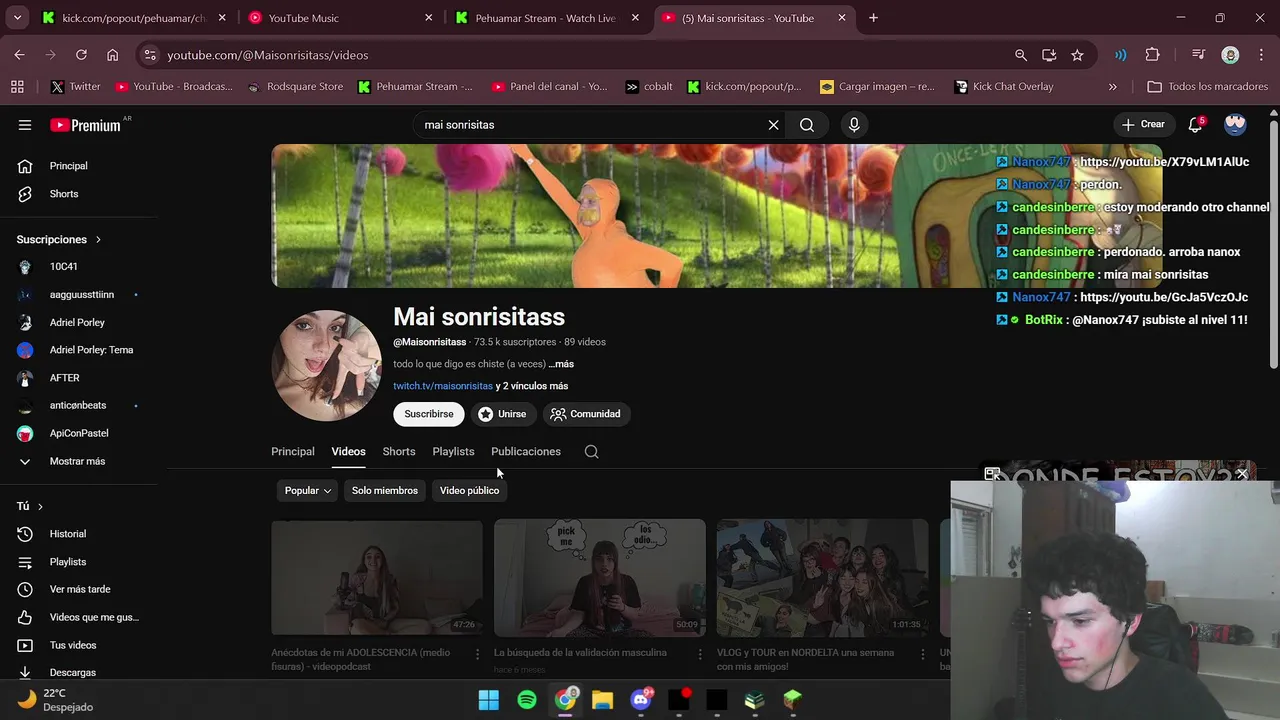Subscribe with Suscribirse button
Screen dimensions: 1280x720
click(429, 414)
